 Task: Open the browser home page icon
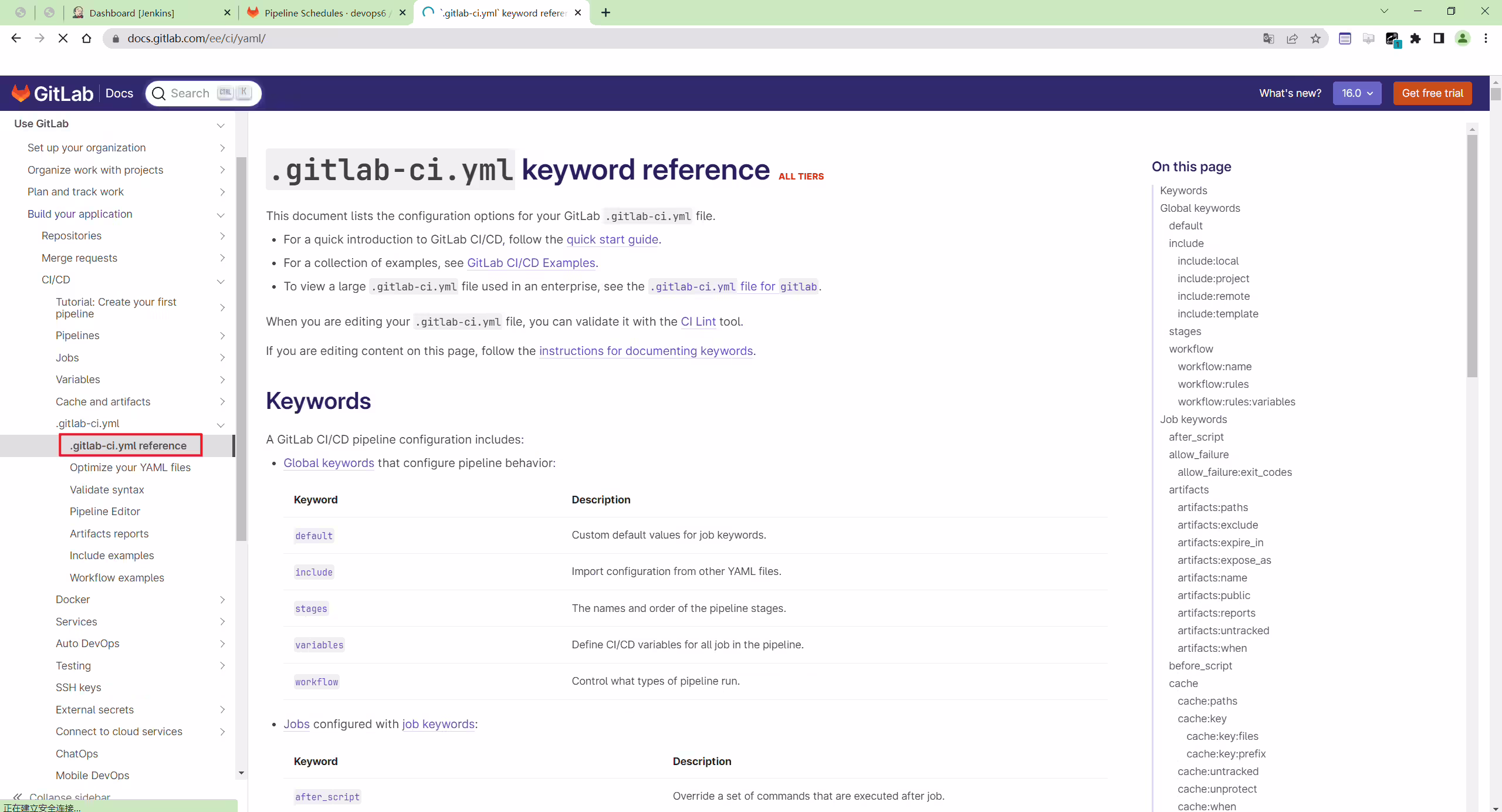tap(87, 38)
